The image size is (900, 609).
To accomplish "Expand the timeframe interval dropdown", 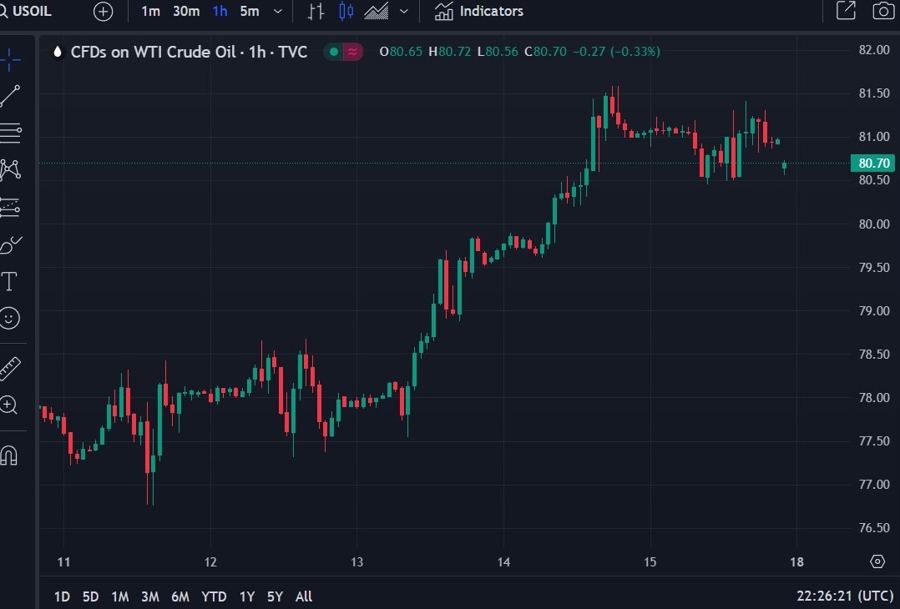I will click(278, 11).
